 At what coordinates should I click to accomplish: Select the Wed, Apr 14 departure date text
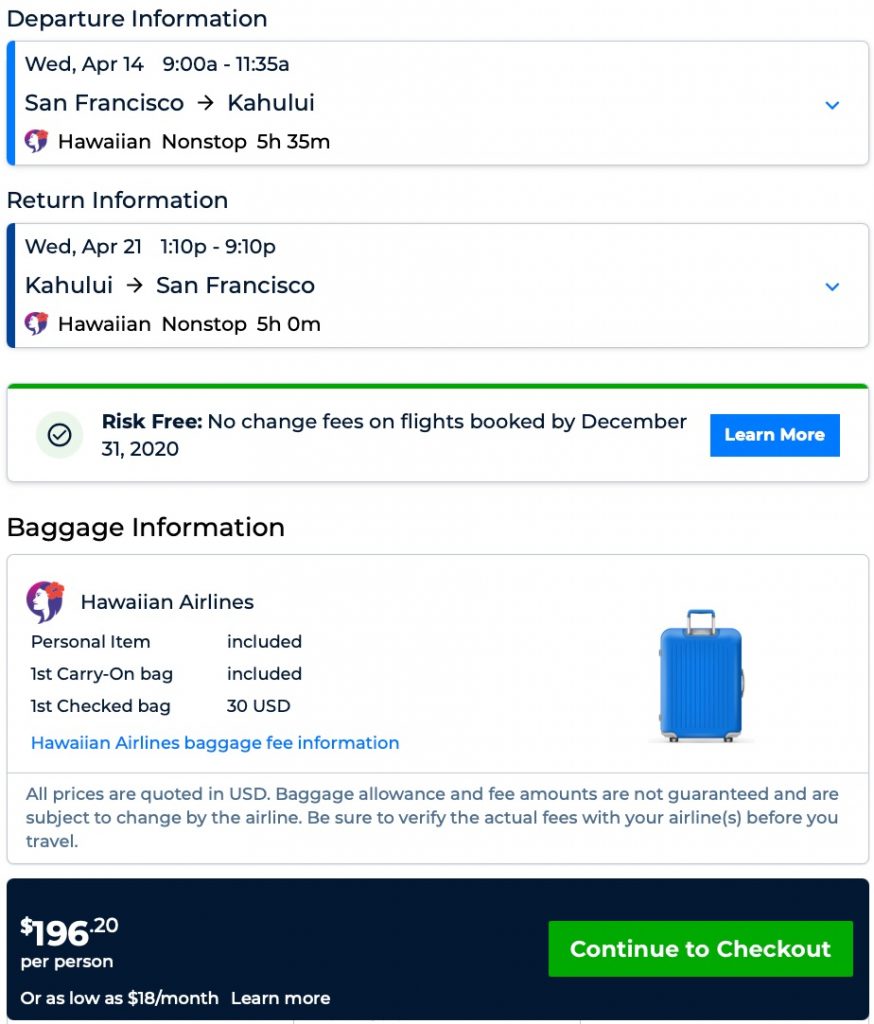tap(84, 64)
